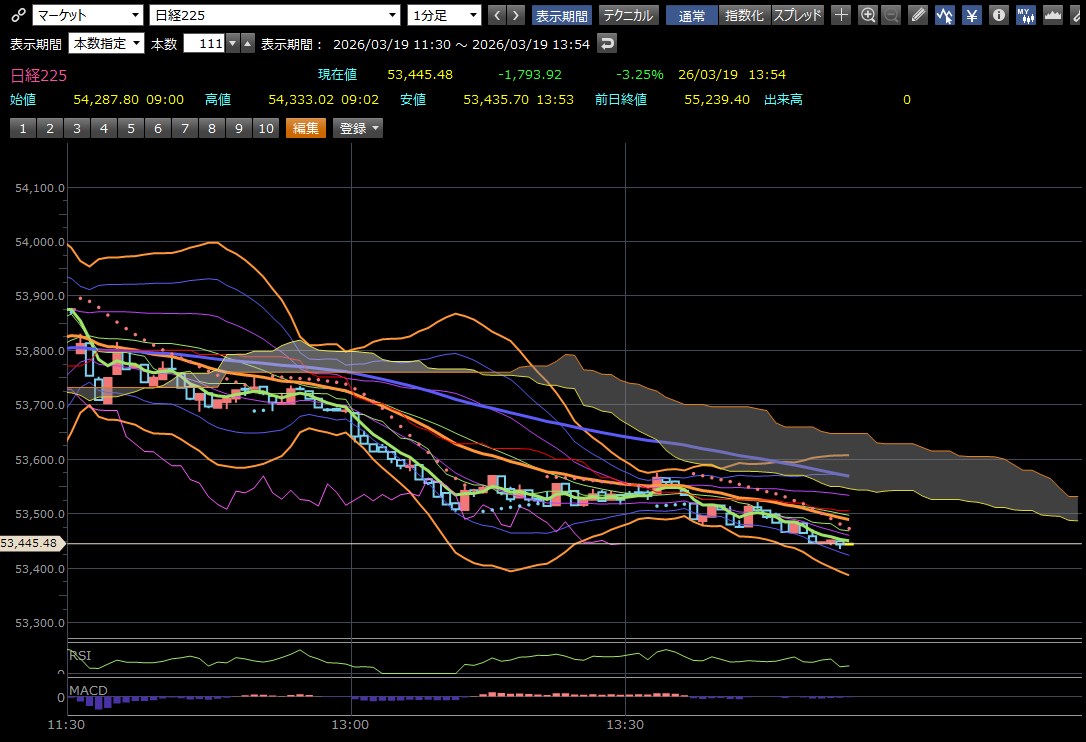The image size is (1086, 742).
Task: Toggle the 通常 normal display mode
Action: (x=691, y=15)
